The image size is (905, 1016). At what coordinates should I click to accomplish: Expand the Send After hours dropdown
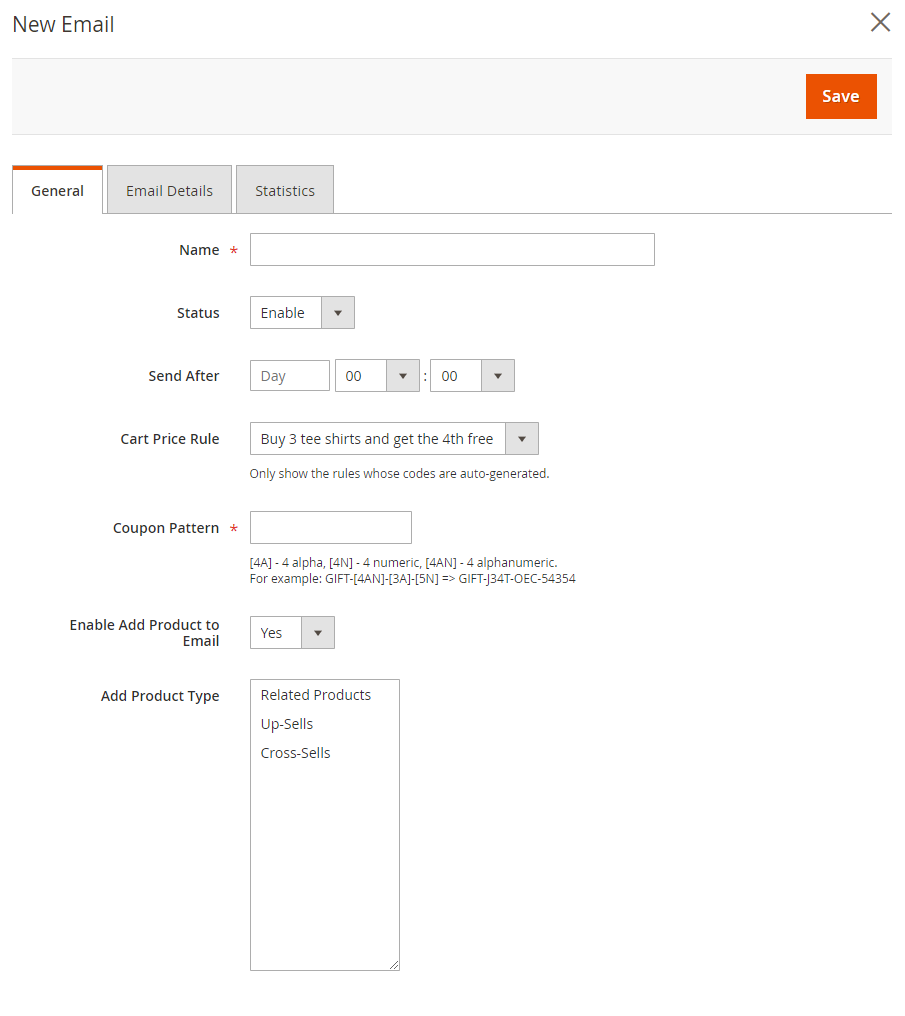tap(402, 376)
